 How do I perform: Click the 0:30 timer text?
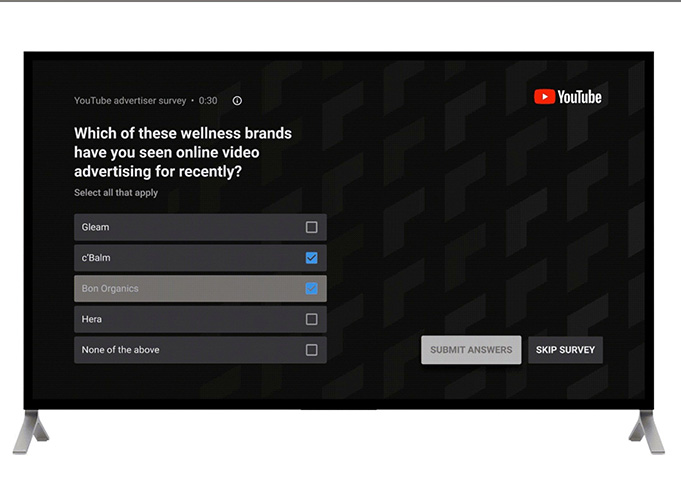(x=208, y=101)
